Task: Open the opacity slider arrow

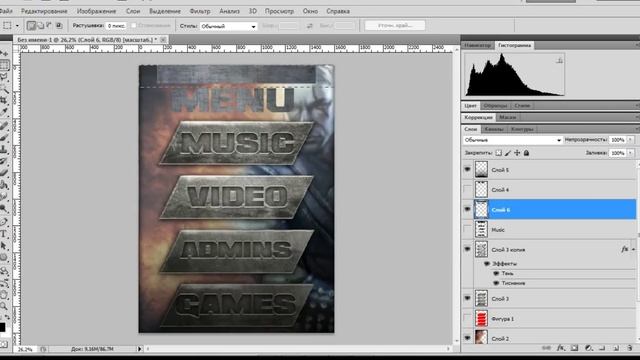Action: click(631, 140)
